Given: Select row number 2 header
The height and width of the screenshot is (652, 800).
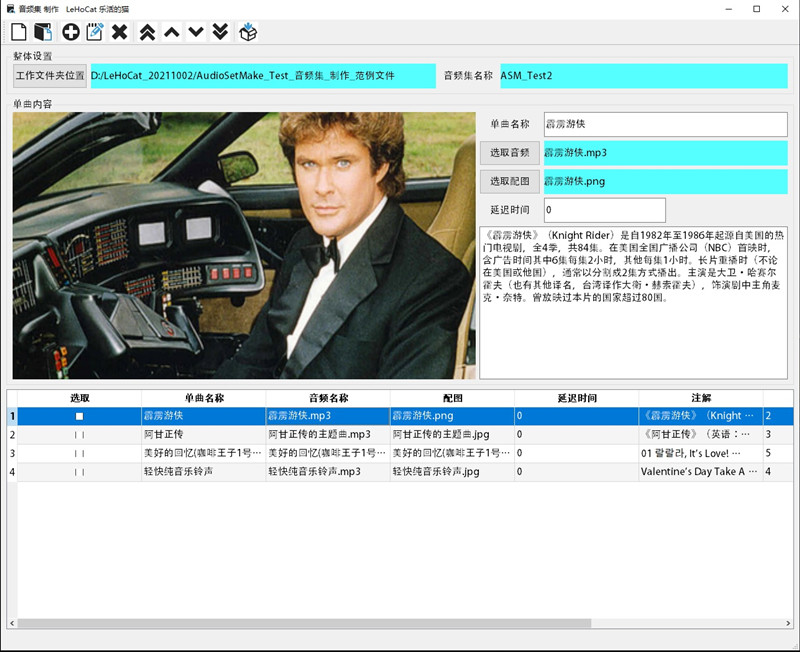Looking at the screenshot, I should pyautogui.click(x=12, y=435).
